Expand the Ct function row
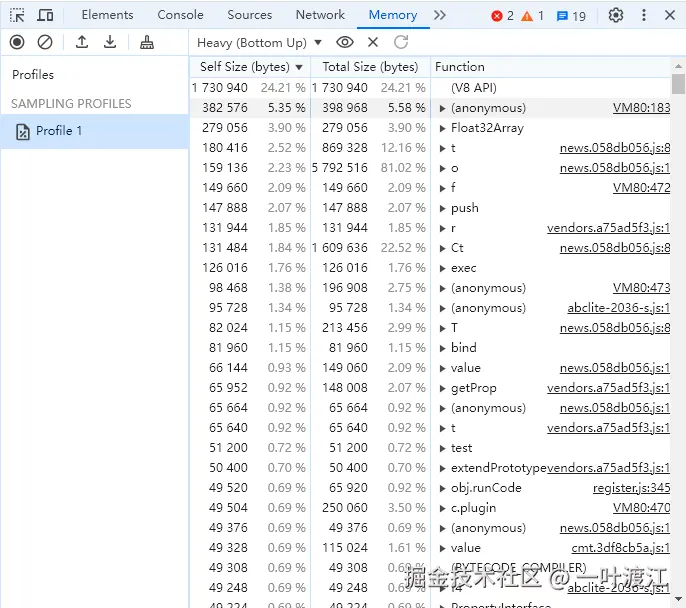The image size is (686, 608). pos(442,248)
